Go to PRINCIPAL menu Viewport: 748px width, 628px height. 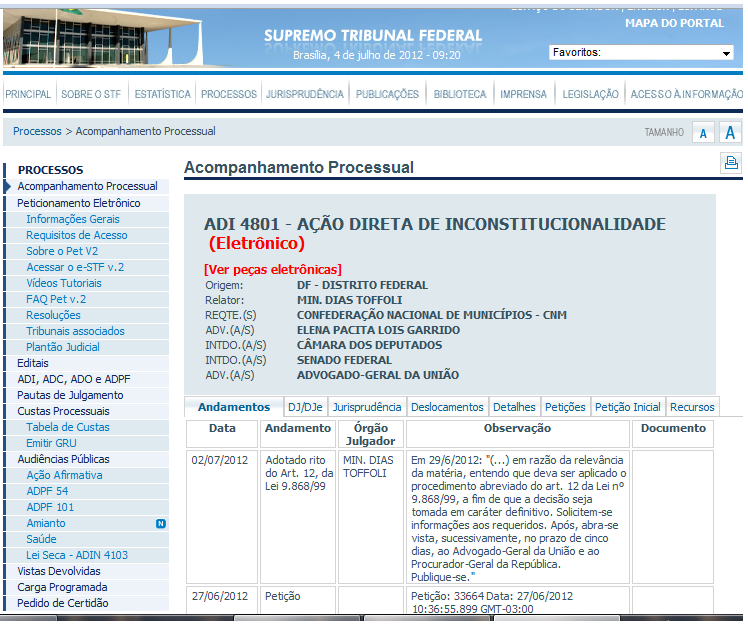pyautogui.click(x=28, y=94)
